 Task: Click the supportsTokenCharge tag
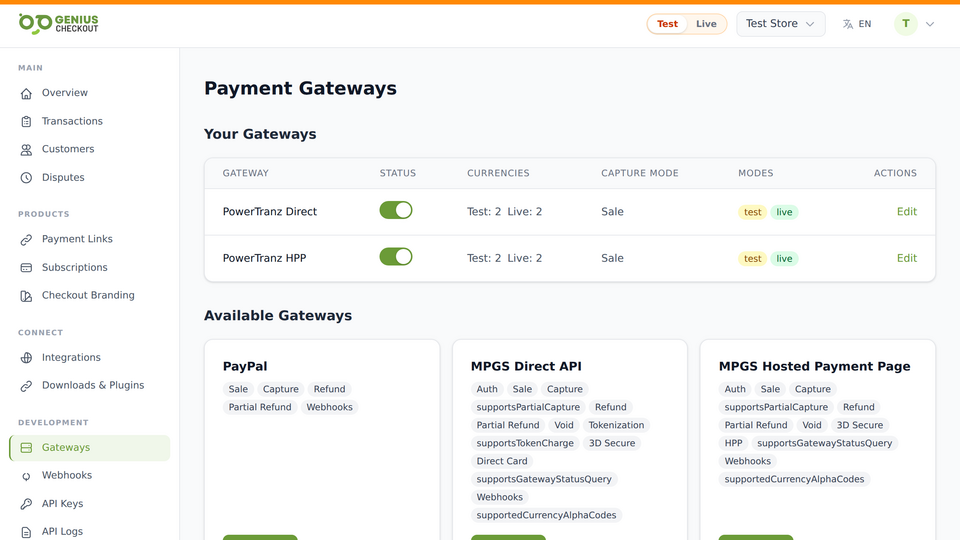coord(525,443)
